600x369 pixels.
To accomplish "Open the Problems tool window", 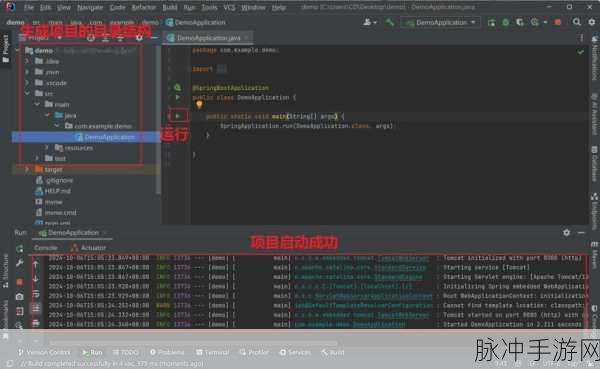I will [167, 352].
